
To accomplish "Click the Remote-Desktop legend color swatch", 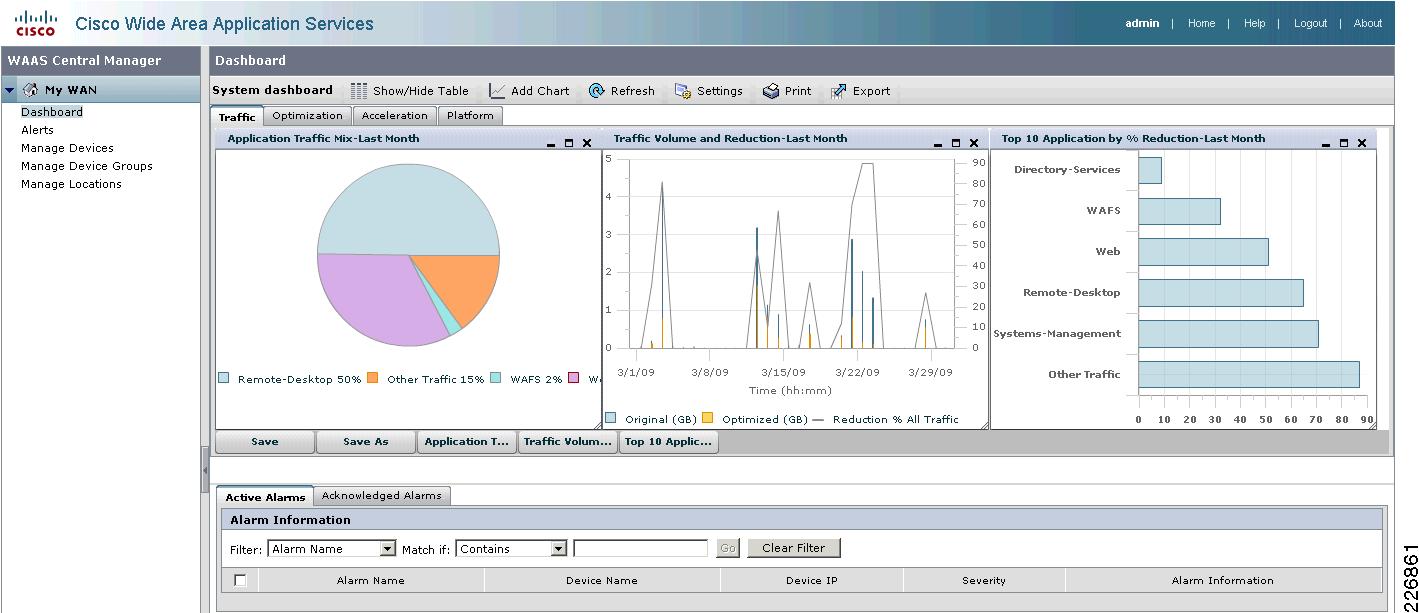I will coord(224,378).
